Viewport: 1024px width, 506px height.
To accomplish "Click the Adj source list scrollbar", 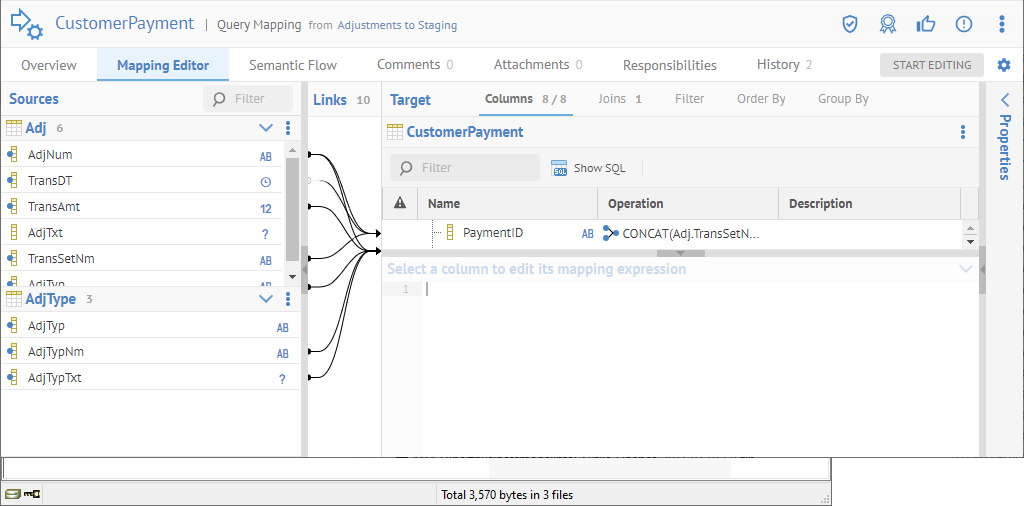I will tap(292, 210).
